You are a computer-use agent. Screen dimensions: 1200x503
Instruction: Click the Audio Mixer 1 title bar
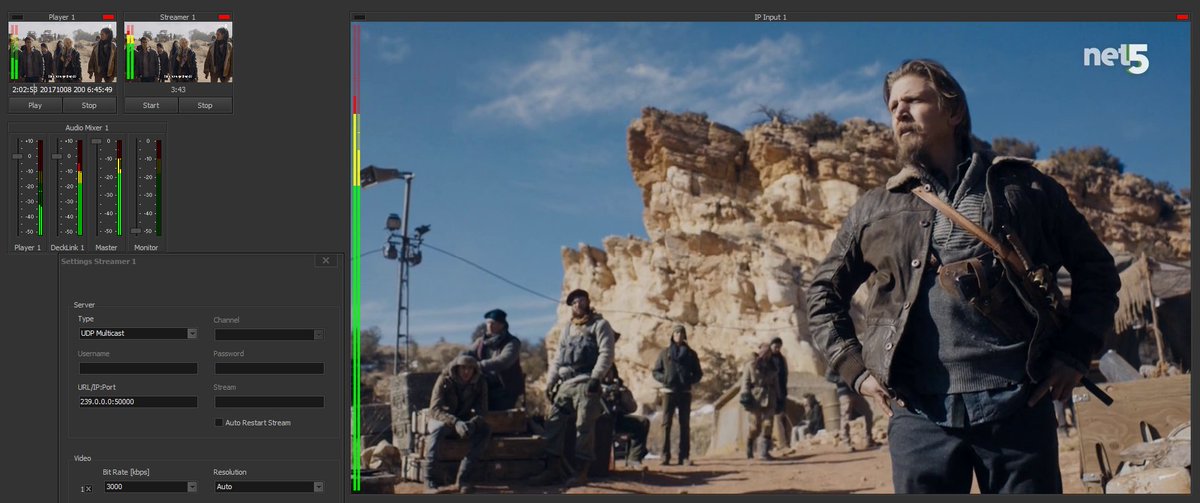(87, 128)
